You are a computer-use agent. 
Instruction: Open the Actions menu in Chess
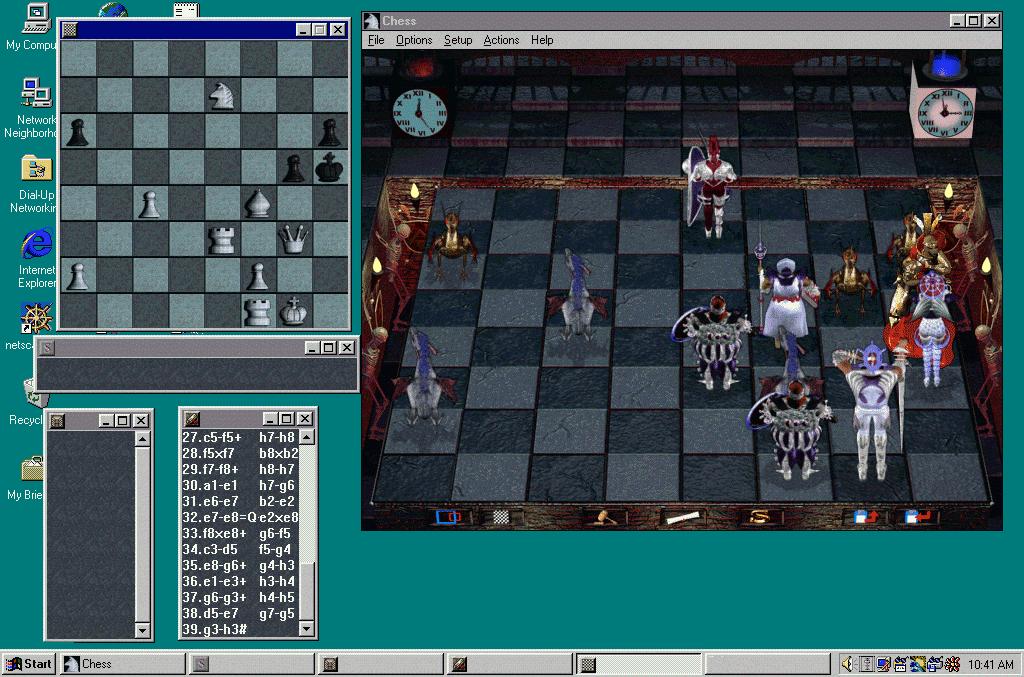[x=501, y=40]
